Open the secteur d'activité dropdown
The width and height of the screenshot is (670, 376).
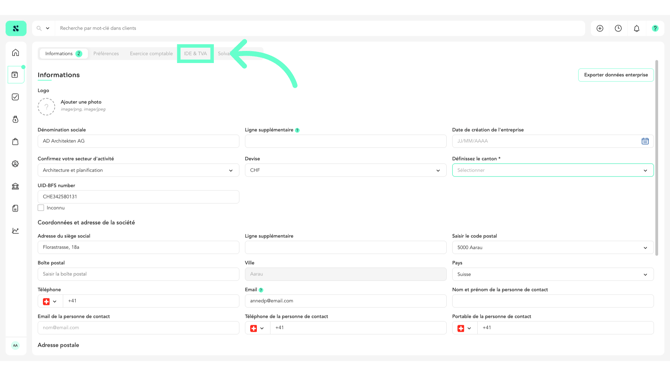pyautogui.click(x=138, y=170)
